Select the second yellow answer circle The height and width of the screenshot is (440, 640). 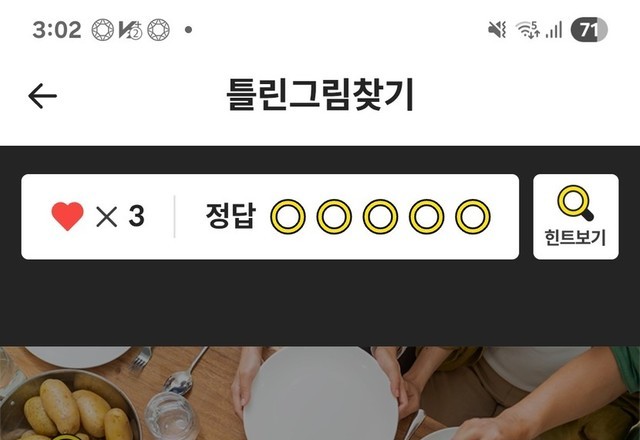pos(334,216)
